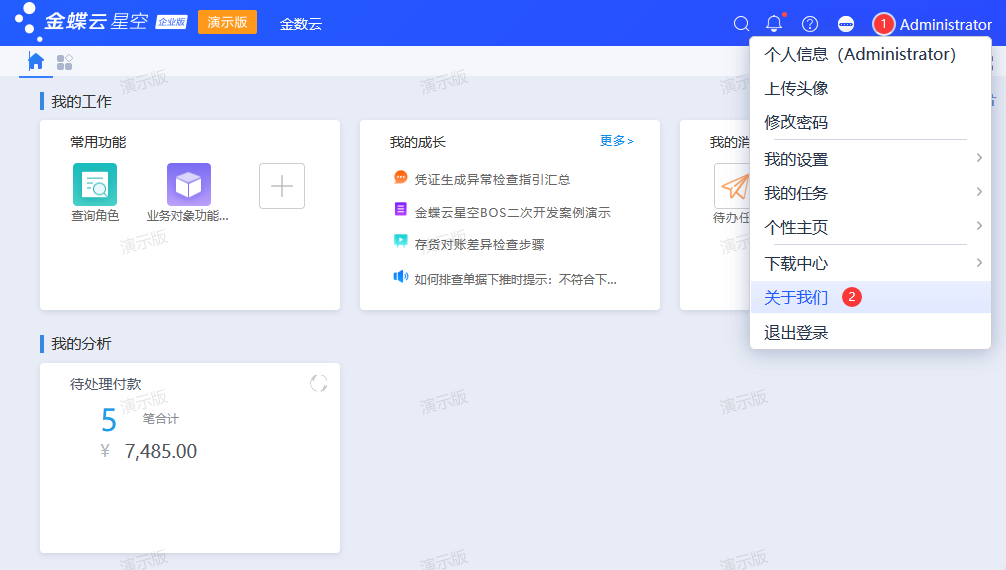Click the 演示版 orange badge
Image resolution: width=1006 pixels, height=570 pixels.
click(227, 22)
